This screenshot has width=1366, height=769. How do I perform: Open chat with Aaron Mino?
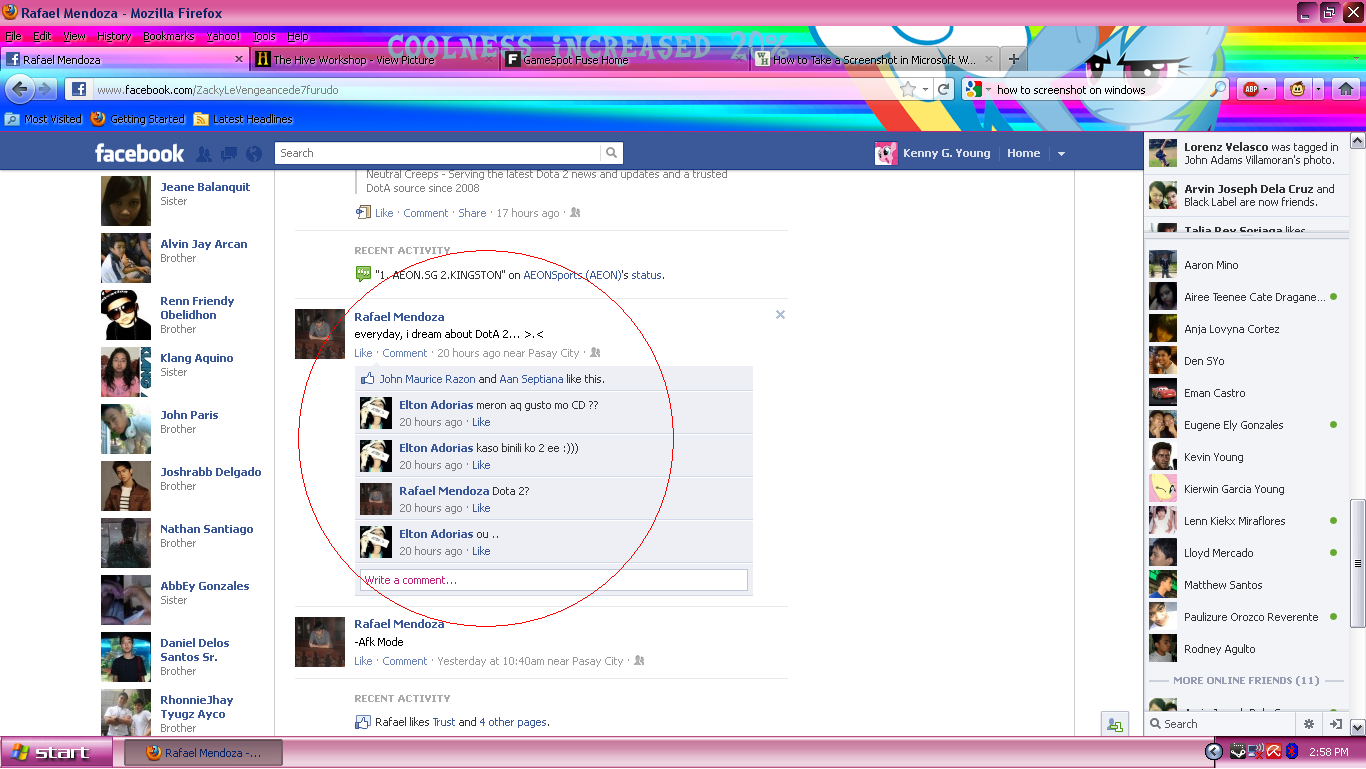click(x=1246, y=265)
